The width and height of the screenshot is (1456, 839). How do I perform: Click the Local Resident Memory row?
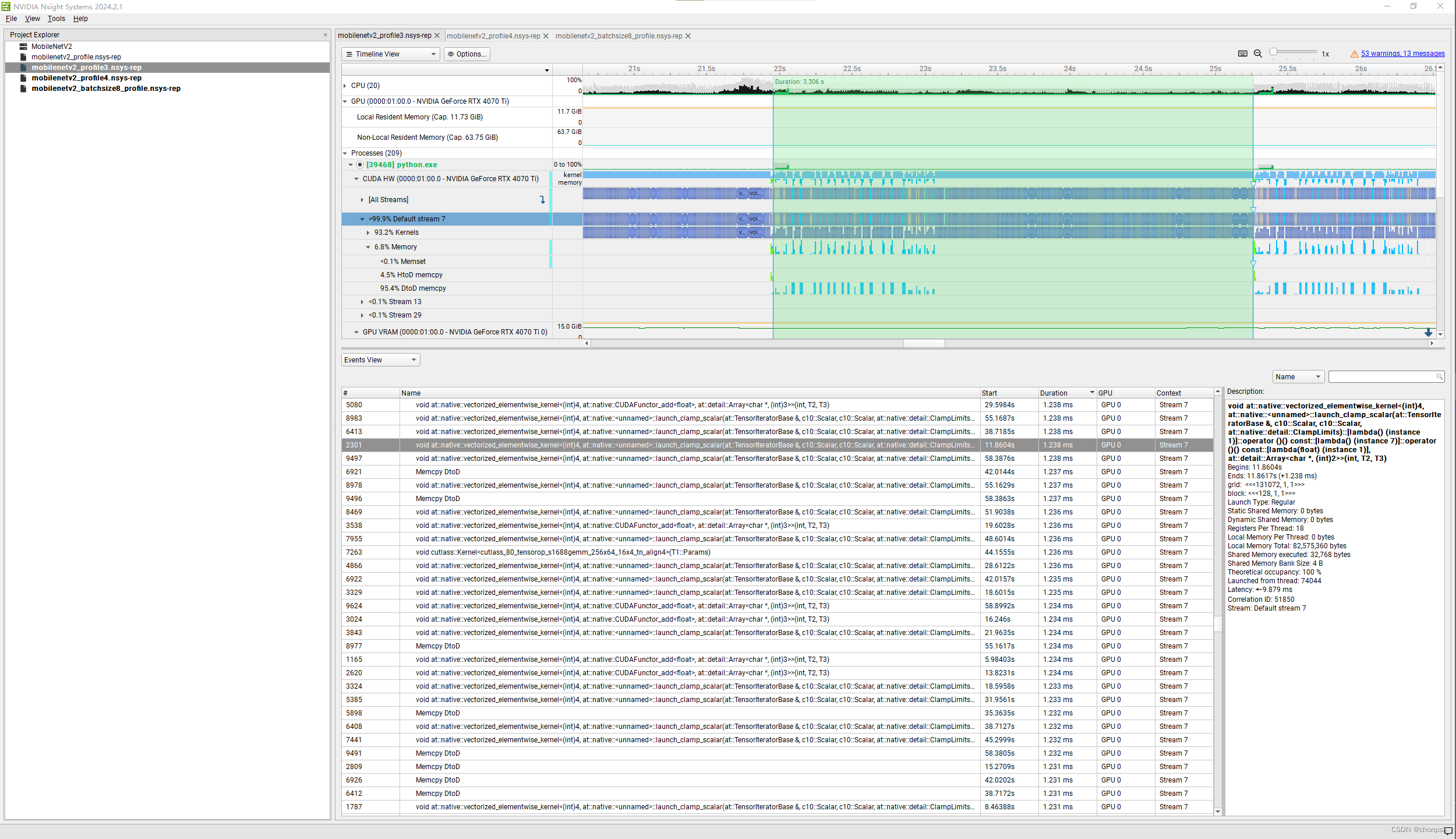point(446,117)
